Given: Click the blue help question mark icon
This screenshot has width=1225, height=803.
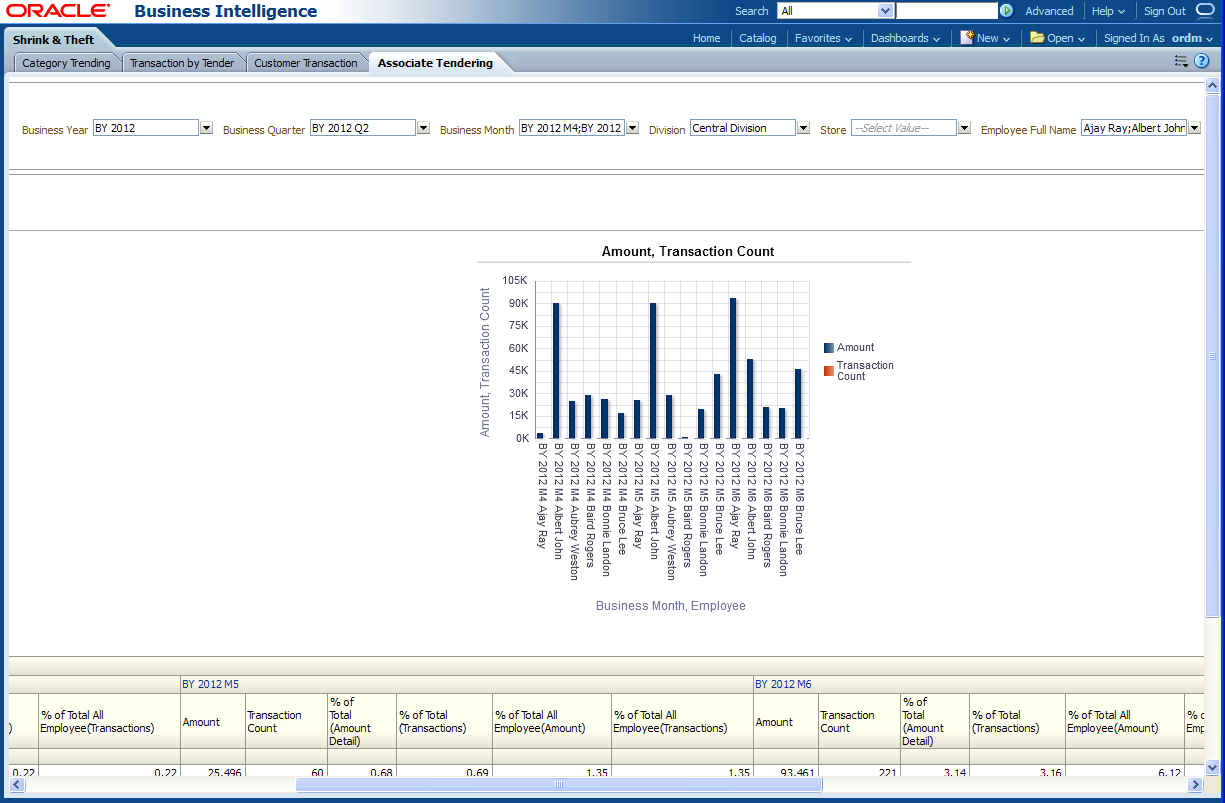Looking at the screenshot, I should pyautogui.click(x=1202, y=61).
